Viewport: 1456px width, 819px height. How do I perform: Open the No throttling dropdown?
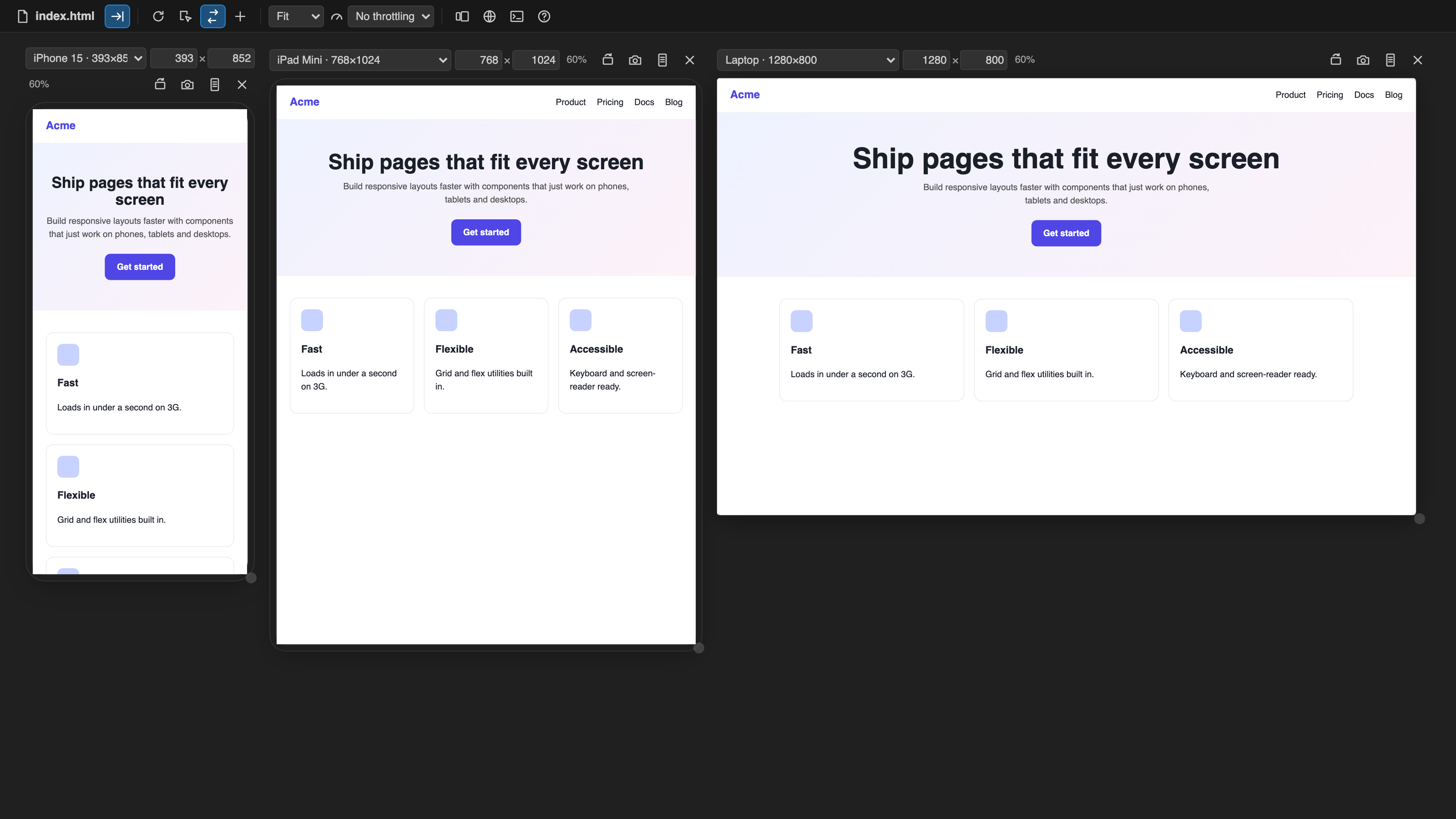[x=390, y=16]
